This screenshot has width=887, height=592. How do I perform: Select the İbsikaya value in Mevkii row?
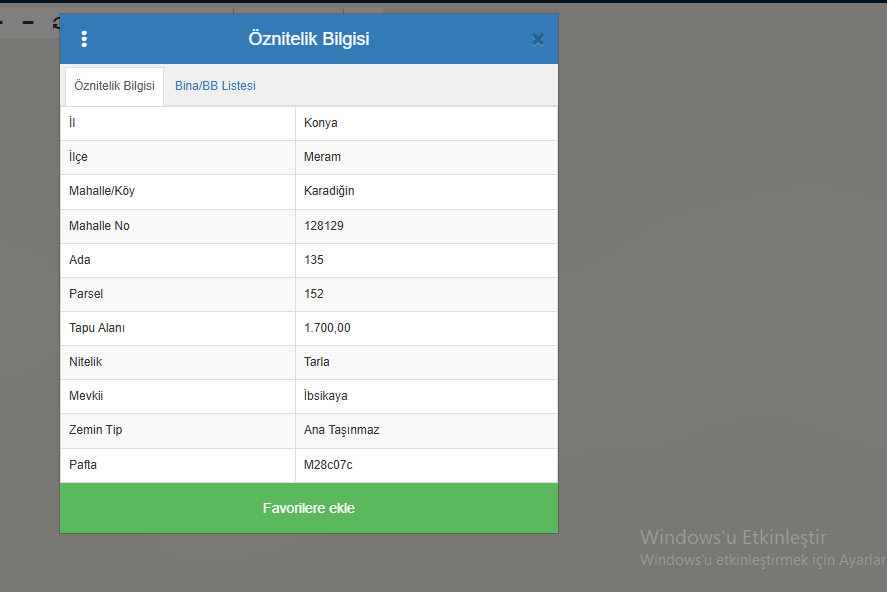coord(326,396)
